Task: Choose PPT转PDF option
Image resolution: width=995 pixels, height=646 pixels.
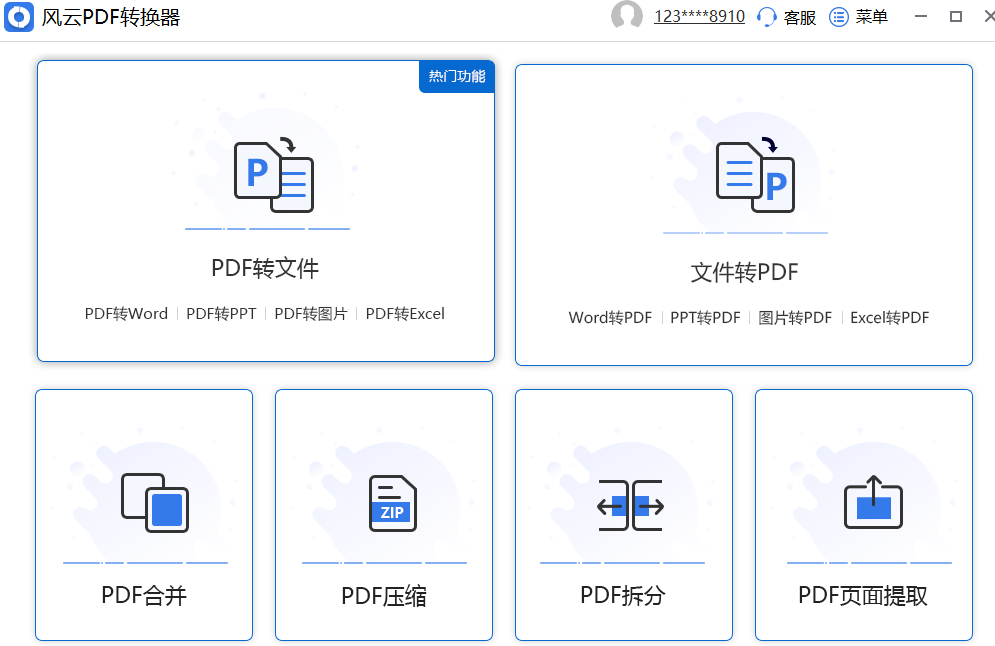Action: pos(705,317)
